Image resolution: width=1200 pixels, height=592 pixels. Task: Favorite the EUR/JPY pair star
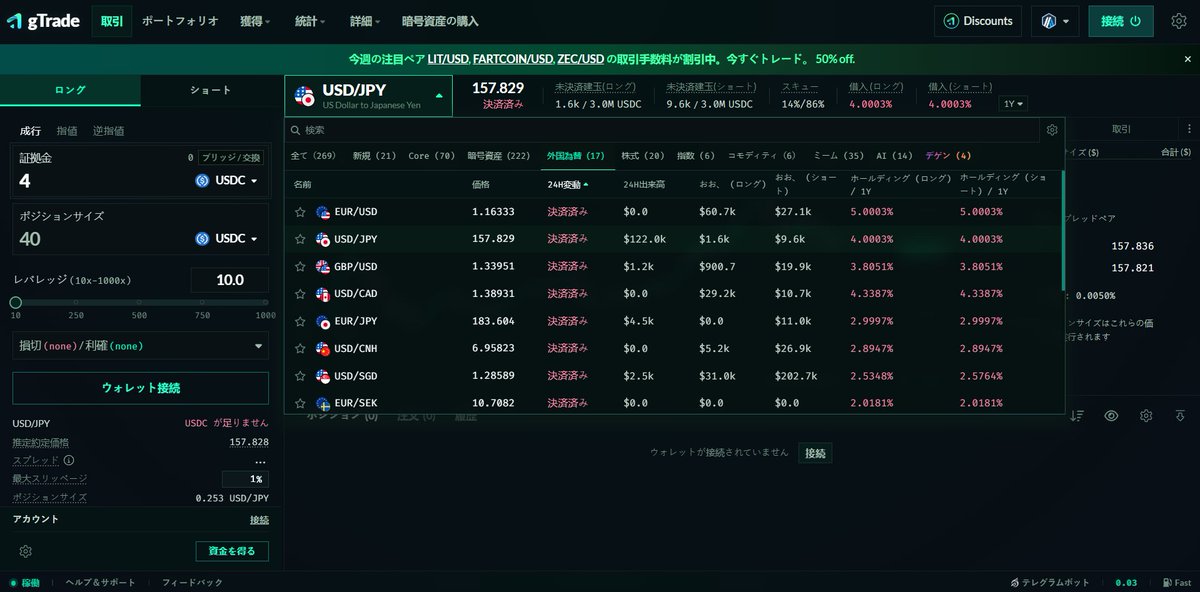click(300, 322)
